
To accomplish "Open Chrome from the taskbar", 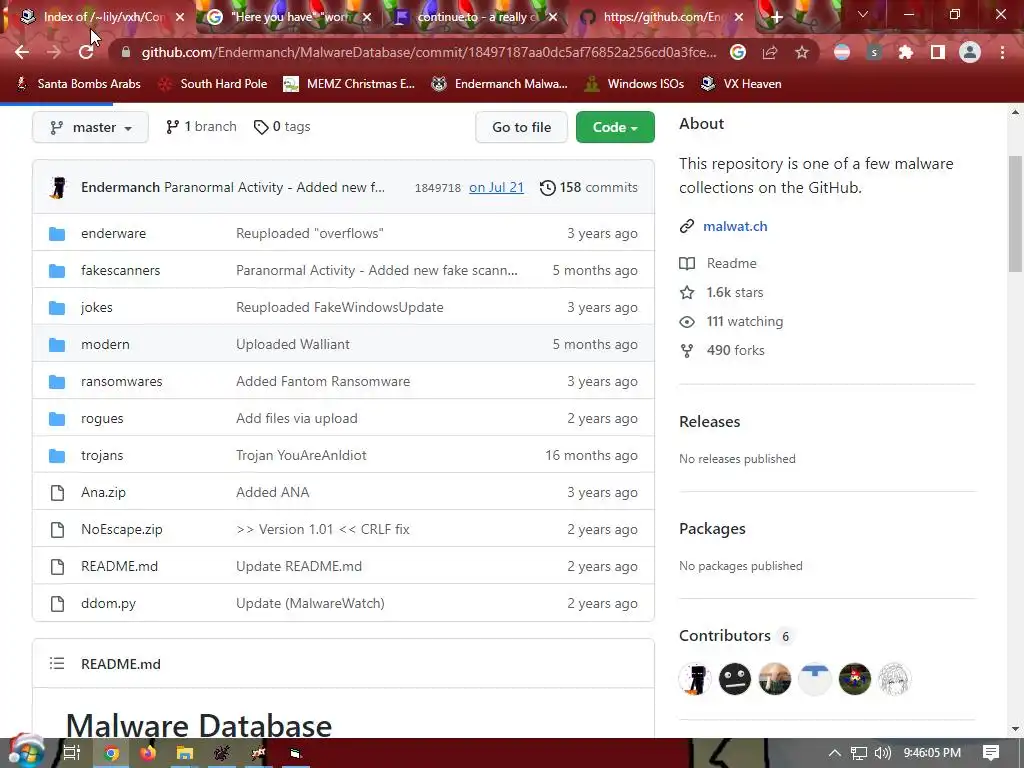I will coord(112,753).
